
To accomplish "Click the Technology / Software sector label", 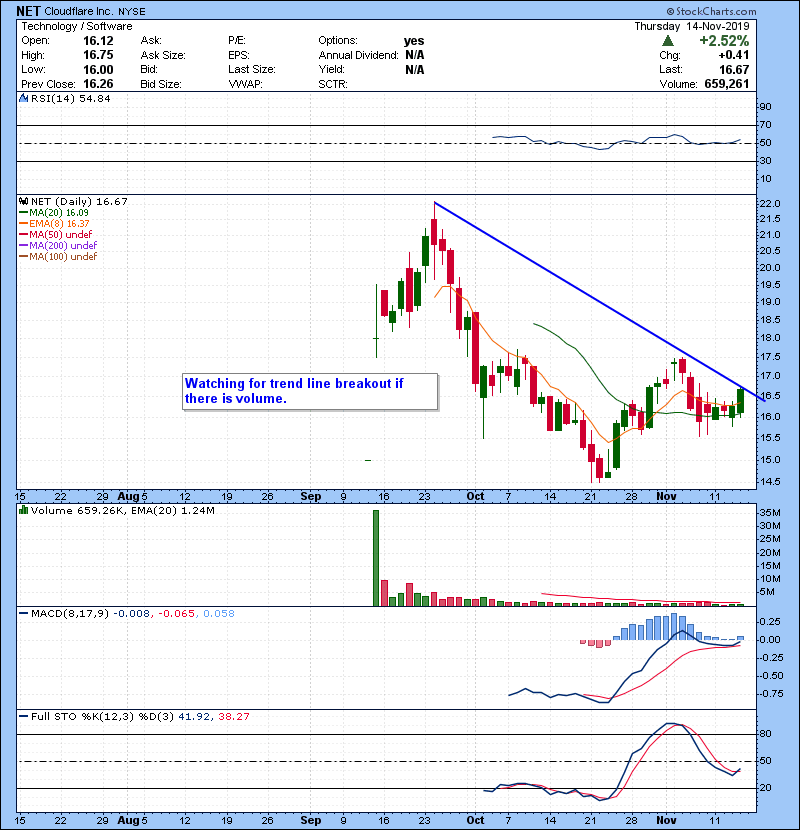I will coord(77,26).
